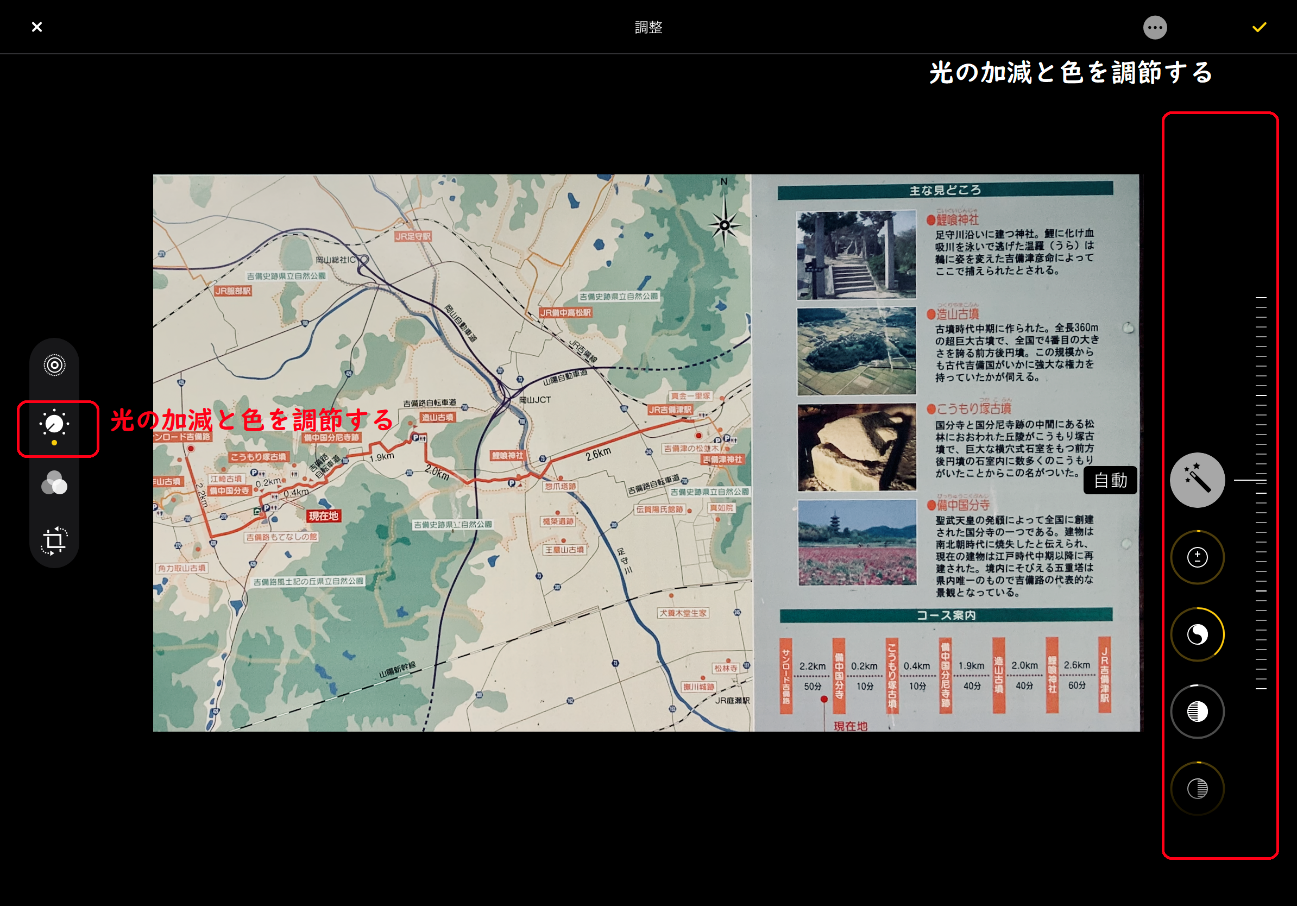Screen dimensions: 1297x906
Task: Tap the compass rose on the map
Action: point(725,222)
